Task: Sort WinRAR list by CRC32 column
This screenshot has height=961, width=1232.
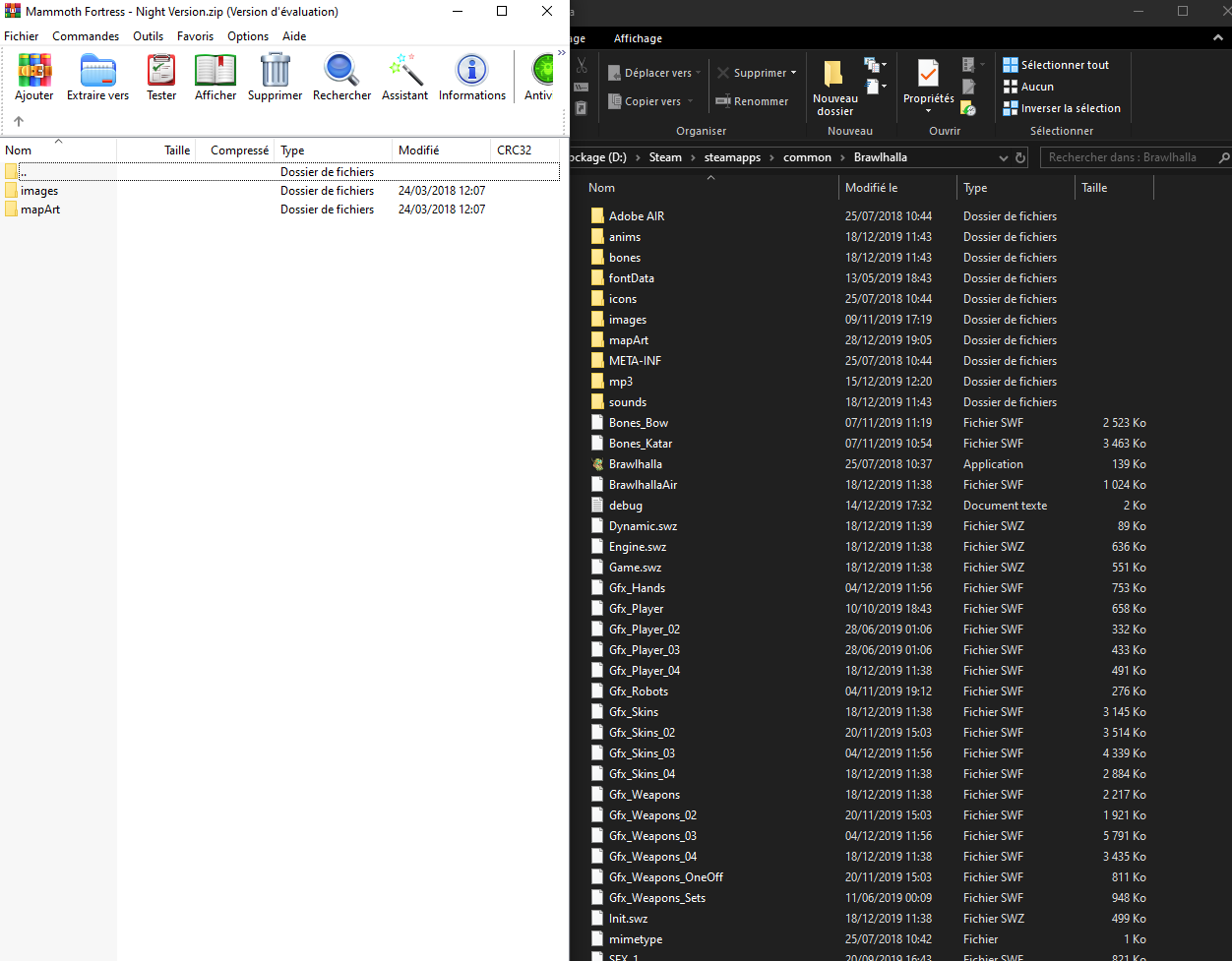Action: pos(526,150)
